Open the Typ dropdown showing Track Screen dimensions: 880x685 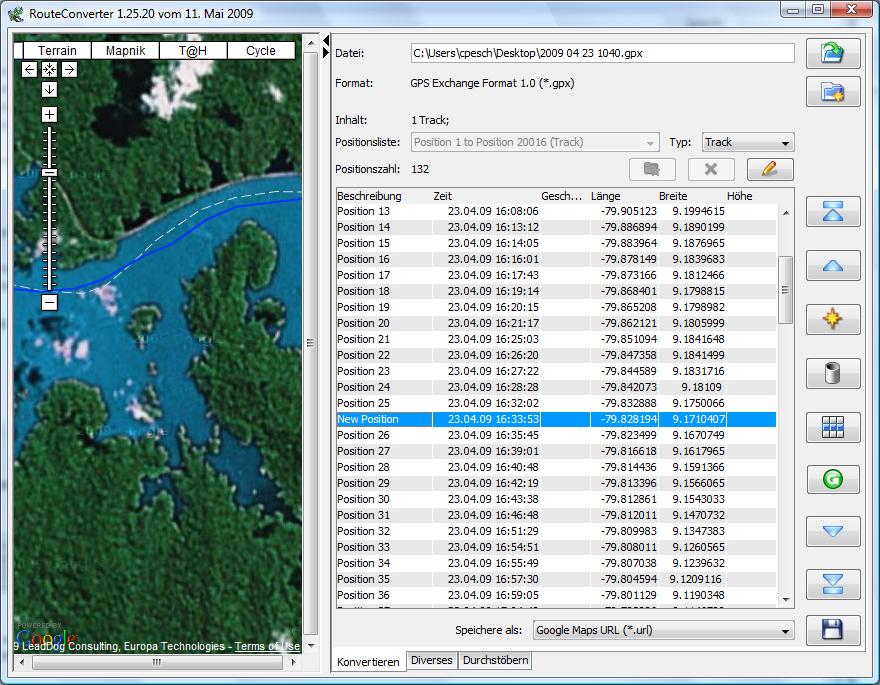(x=747, y=143)
